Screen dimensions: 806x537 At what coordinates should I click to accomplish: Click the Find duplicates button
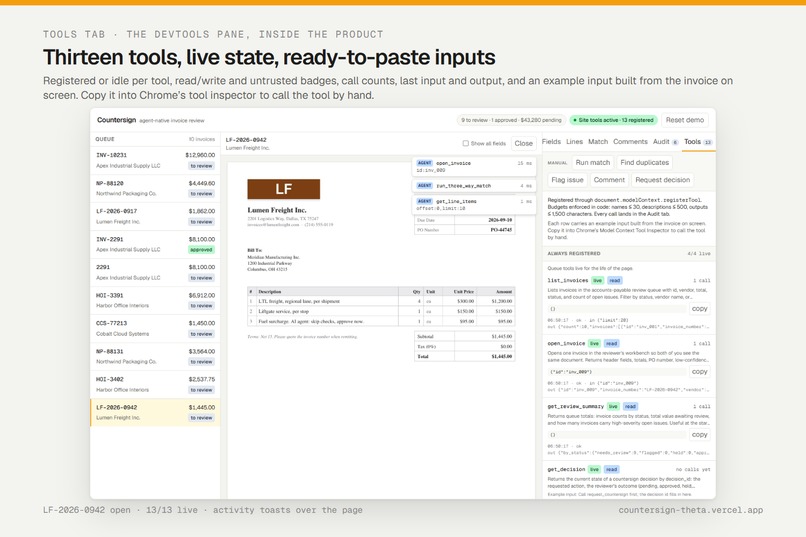click(645, 162)
